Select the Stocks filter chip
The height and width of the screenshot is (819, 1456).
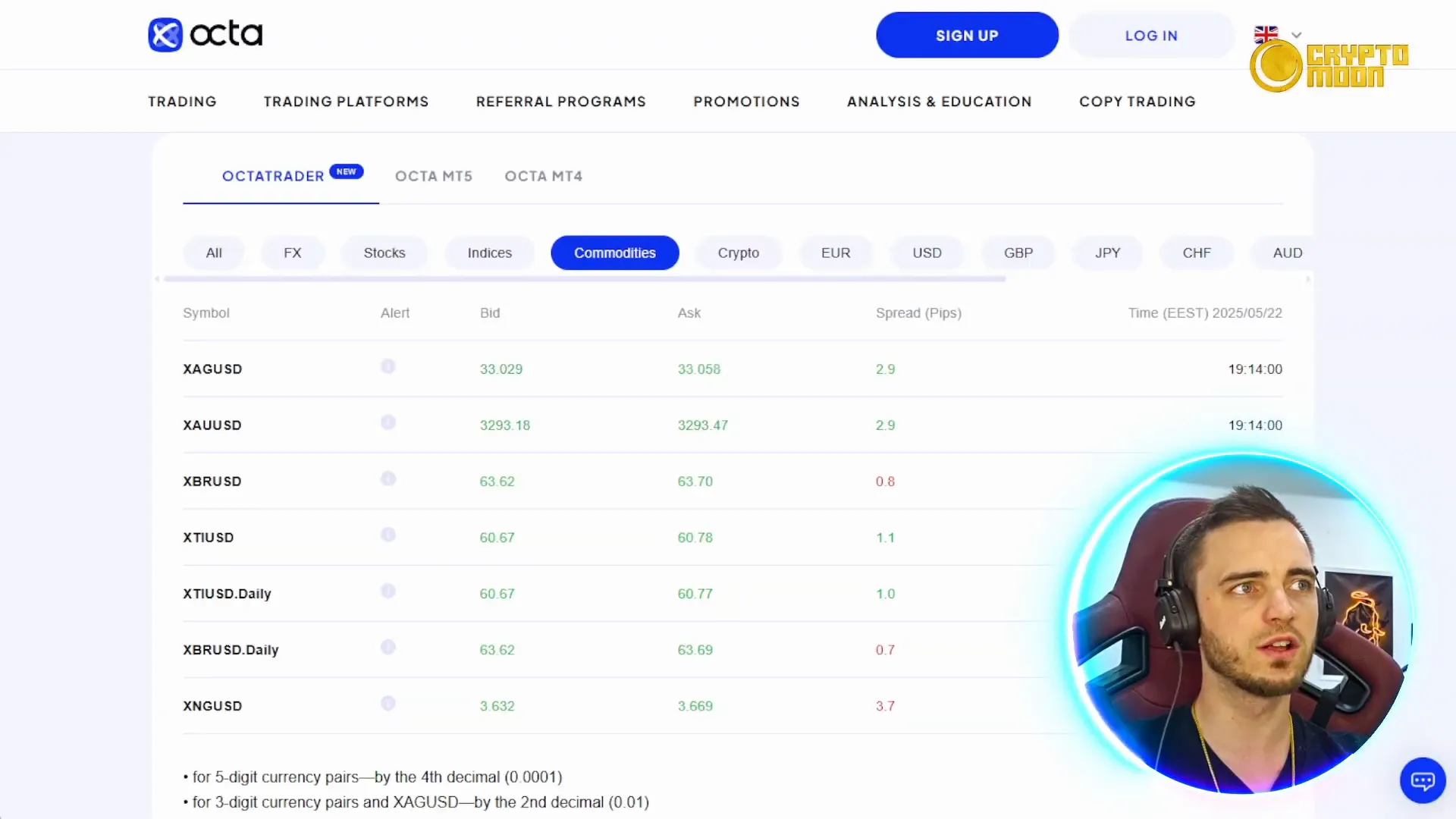384,253
